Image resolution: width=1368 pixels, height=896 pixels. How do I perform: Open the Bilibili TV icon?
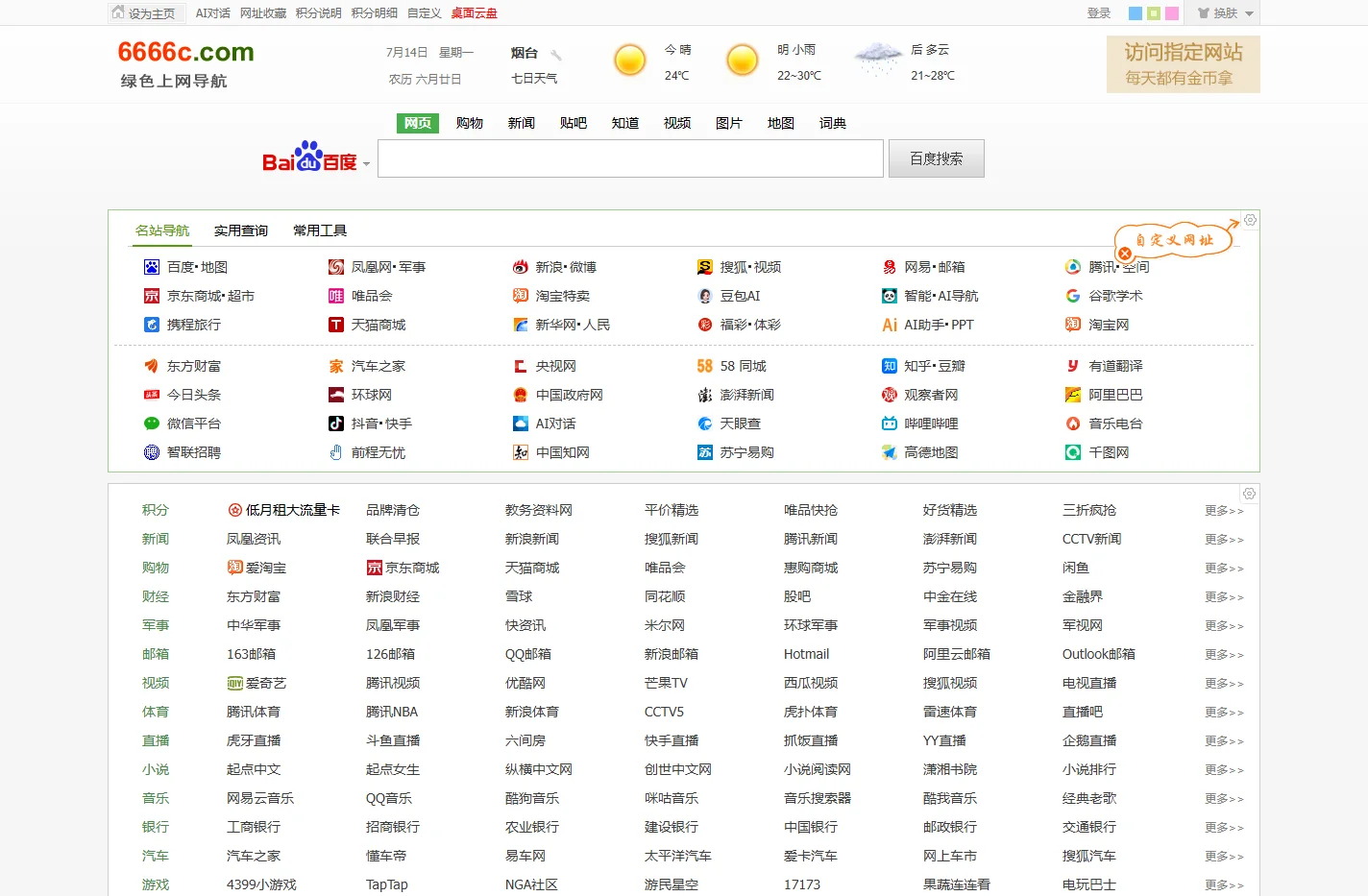pyautogui.click(x=889, y=424)
